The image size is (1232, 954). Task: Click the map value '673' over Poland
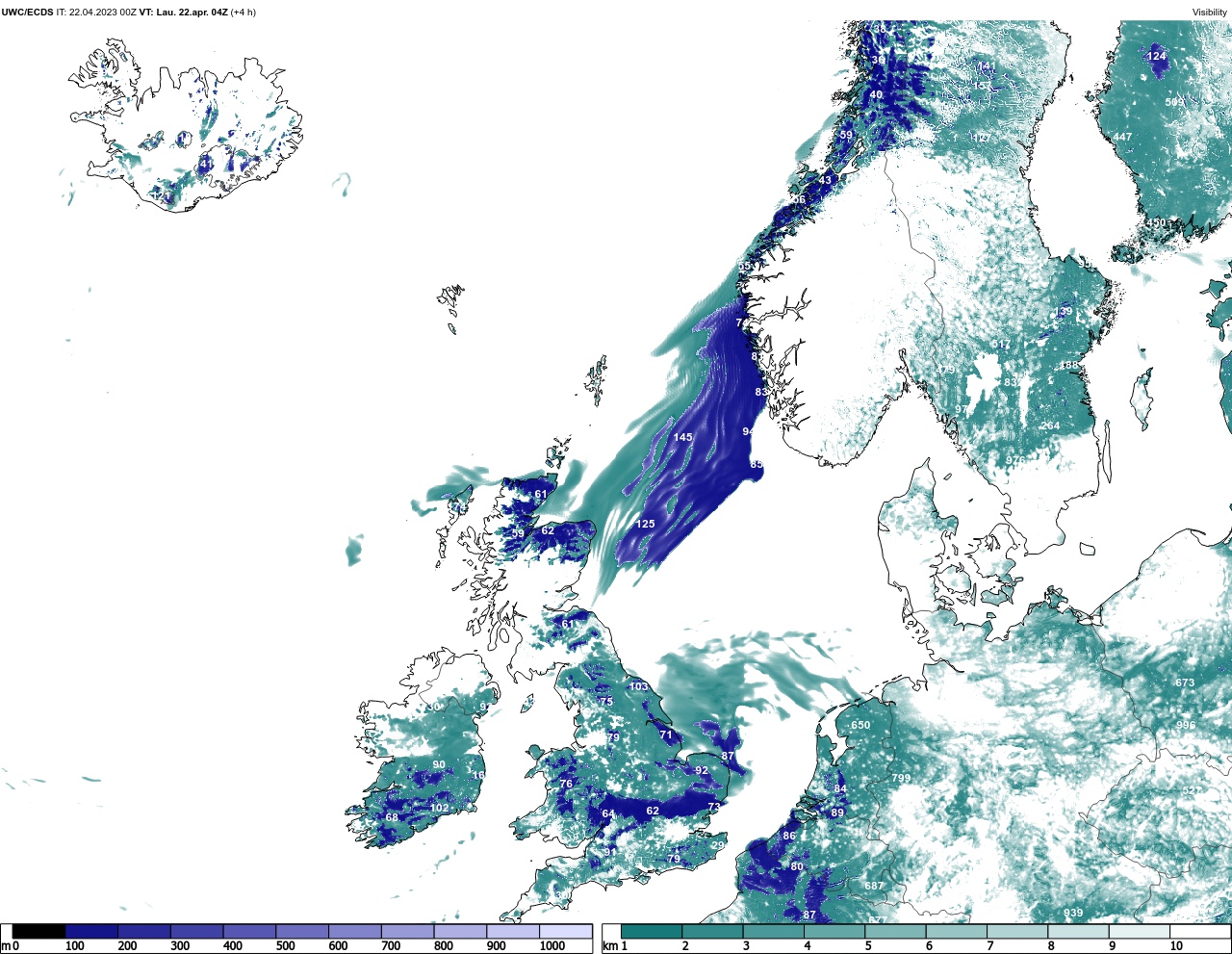tap(1185, 683)
